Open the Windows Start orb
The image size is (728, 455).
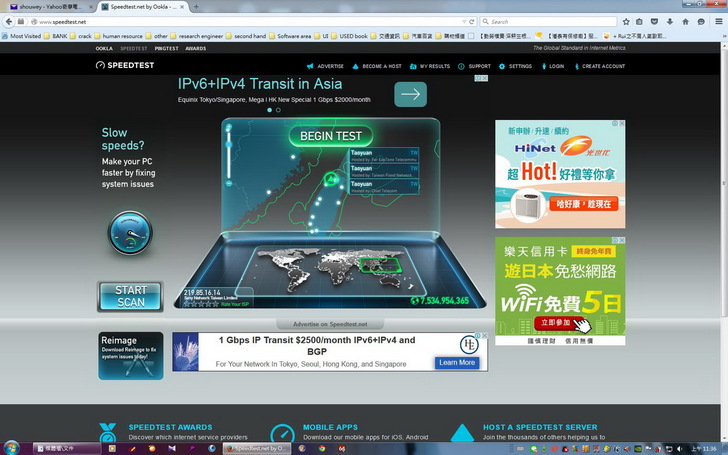pyautogui.click(x=11, y=448)
